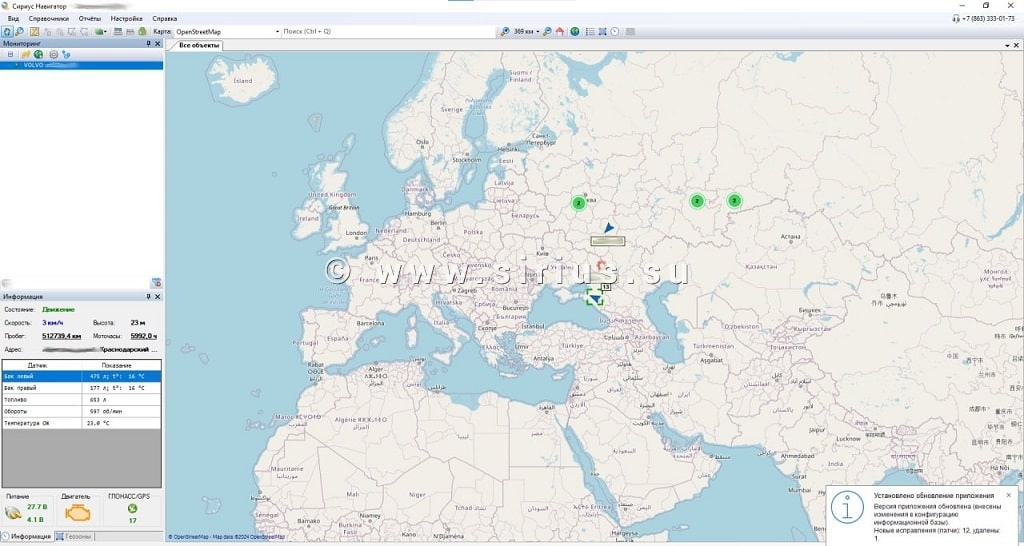Switch to the Геозоны tab
This screenshot has height=546, width=1024.
point(78,537)
